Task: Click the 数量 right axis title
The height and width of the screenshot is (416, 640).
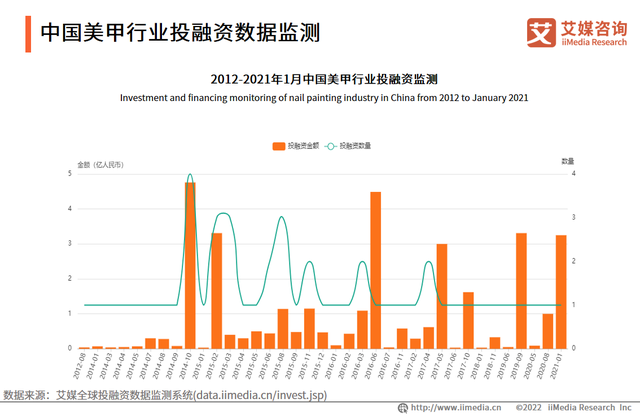Action: coord(567,161)
